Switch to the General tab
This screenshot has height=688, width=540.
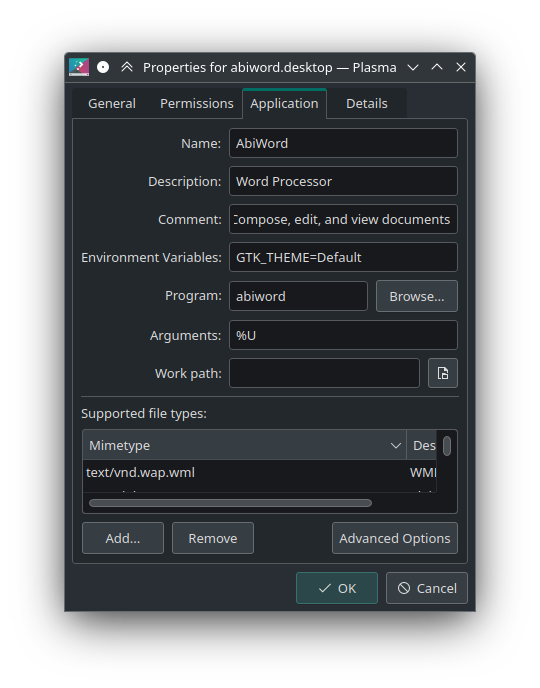tap(112, 104)
